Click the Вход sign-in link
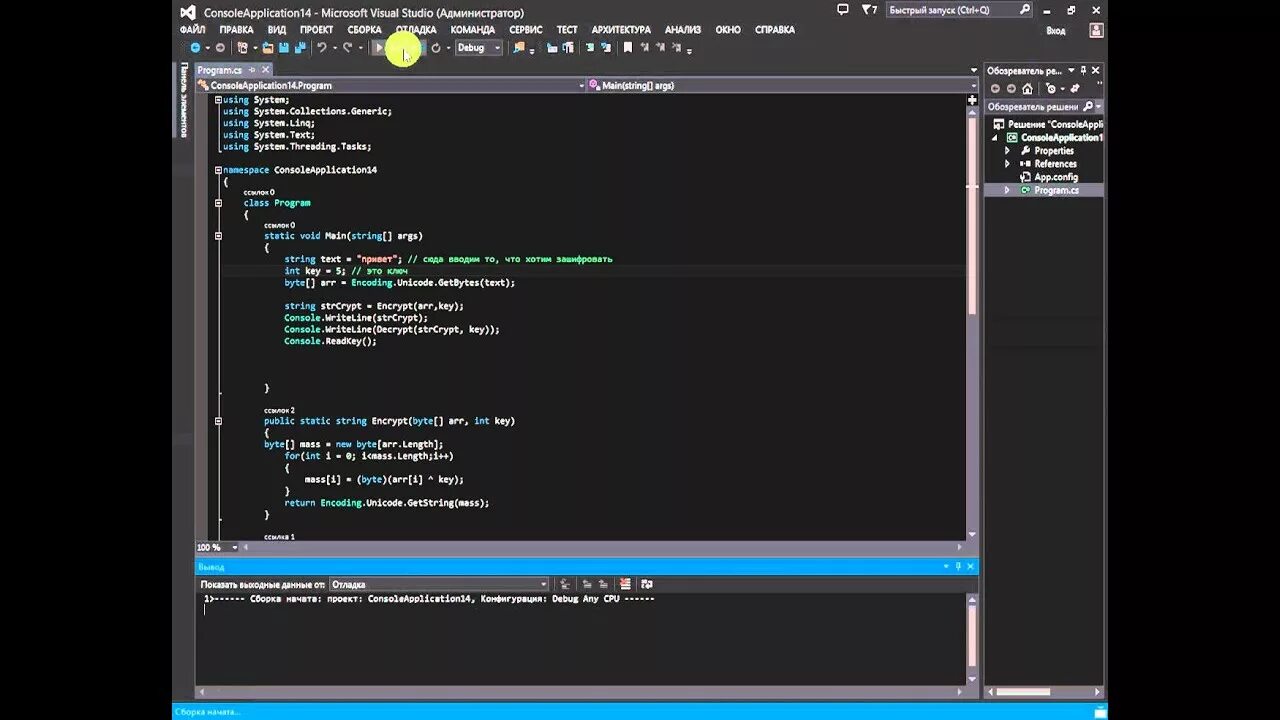Screen dimensions: 1280x720 (1056, 30)
